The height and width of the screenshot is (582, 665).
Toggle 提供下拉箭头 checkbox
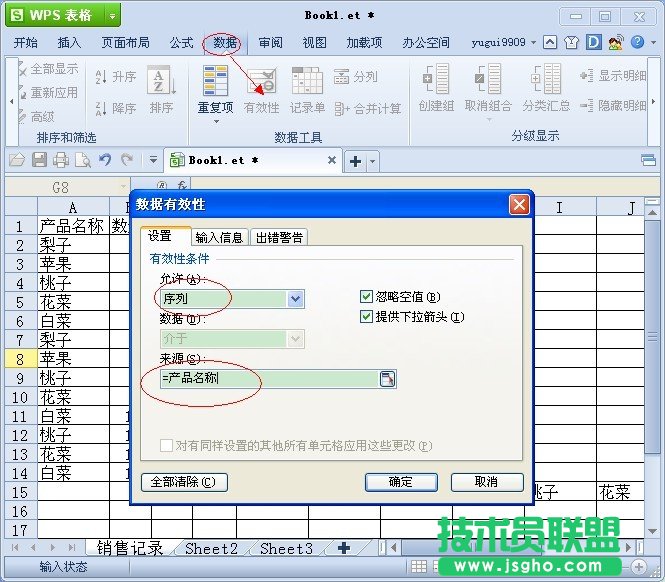click(366, 316)
